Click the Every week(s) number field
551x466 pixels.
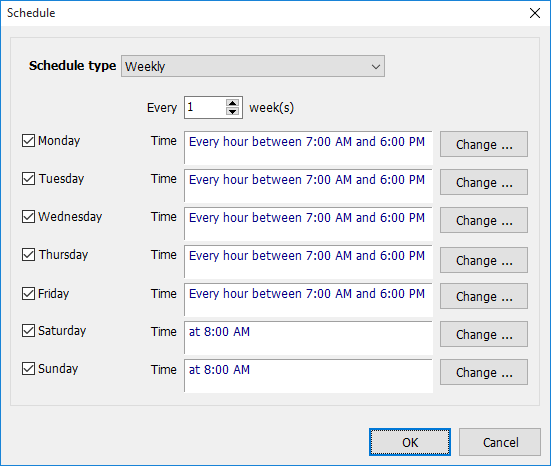click(x=205, y=107)
